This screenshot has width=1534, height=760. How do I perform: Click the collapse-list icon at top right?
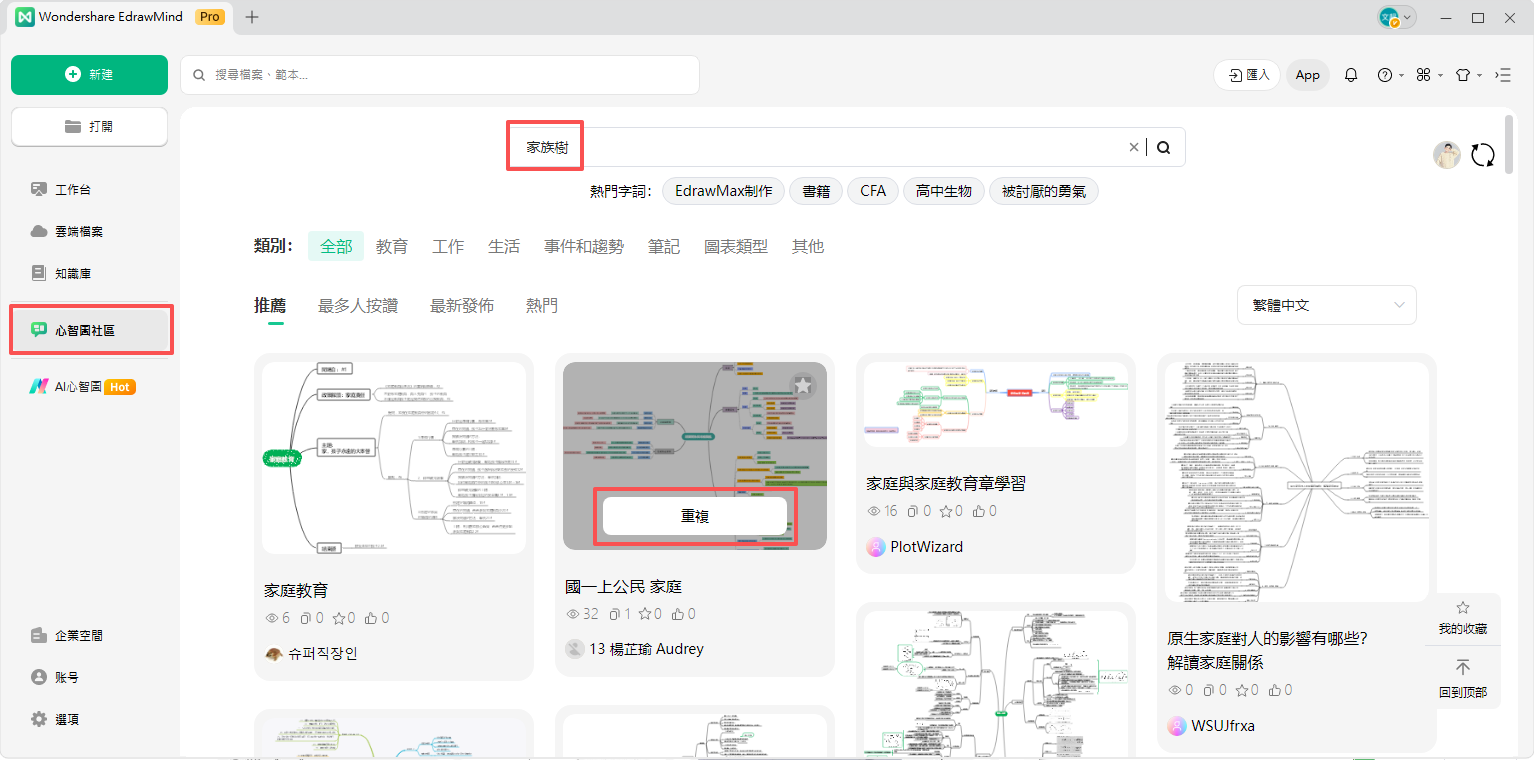[x=1503, y=74]
